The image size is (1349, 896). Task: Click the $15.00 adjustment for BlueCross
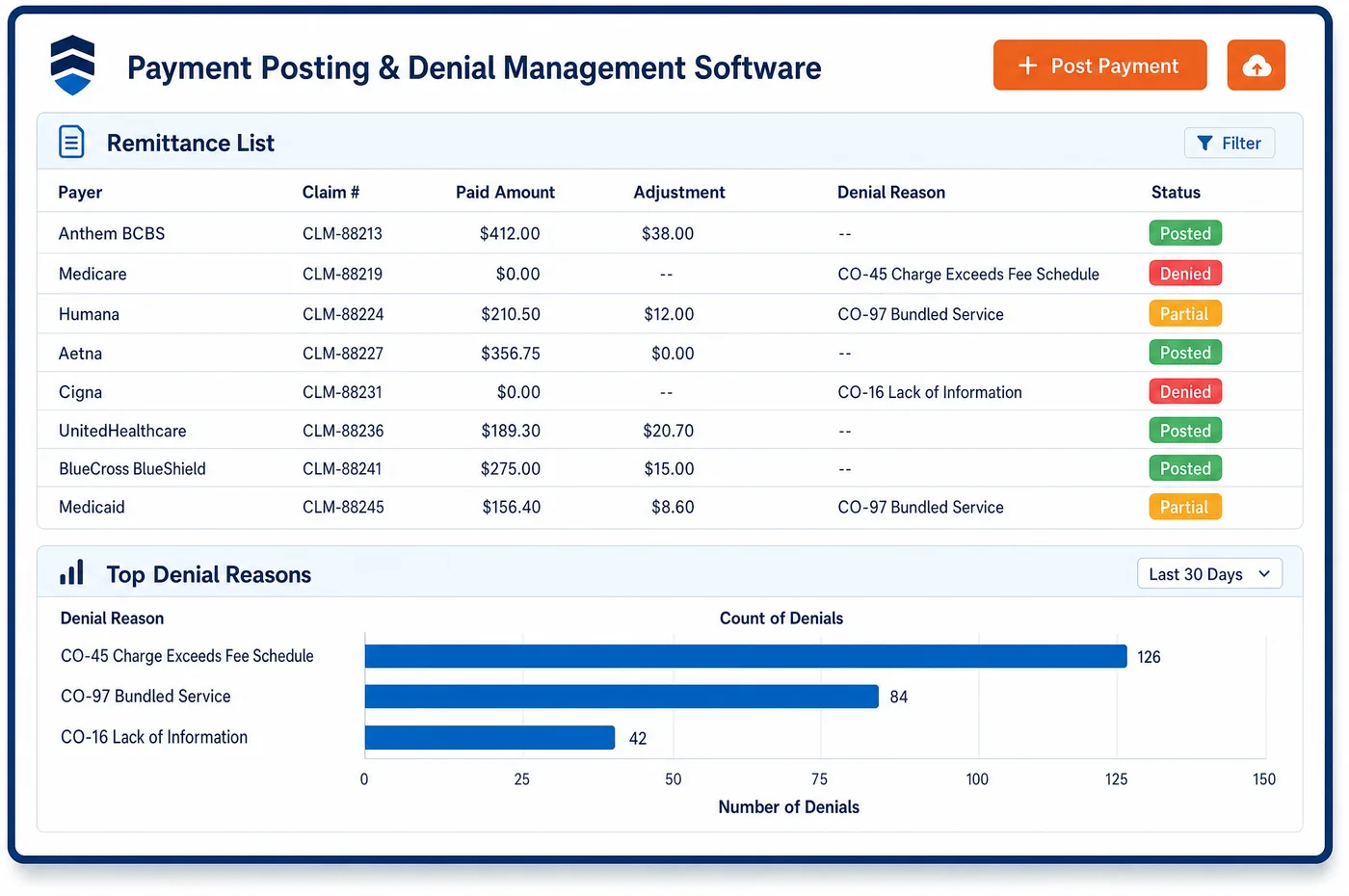pyautogui.click(x=669, y=469)
